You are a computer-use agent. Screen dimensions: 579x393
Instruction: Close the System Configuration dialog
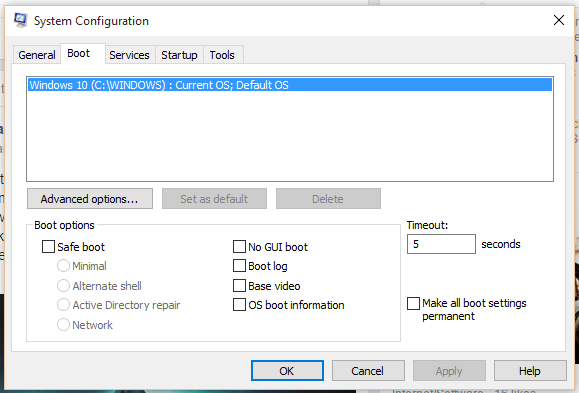[559, 20]
